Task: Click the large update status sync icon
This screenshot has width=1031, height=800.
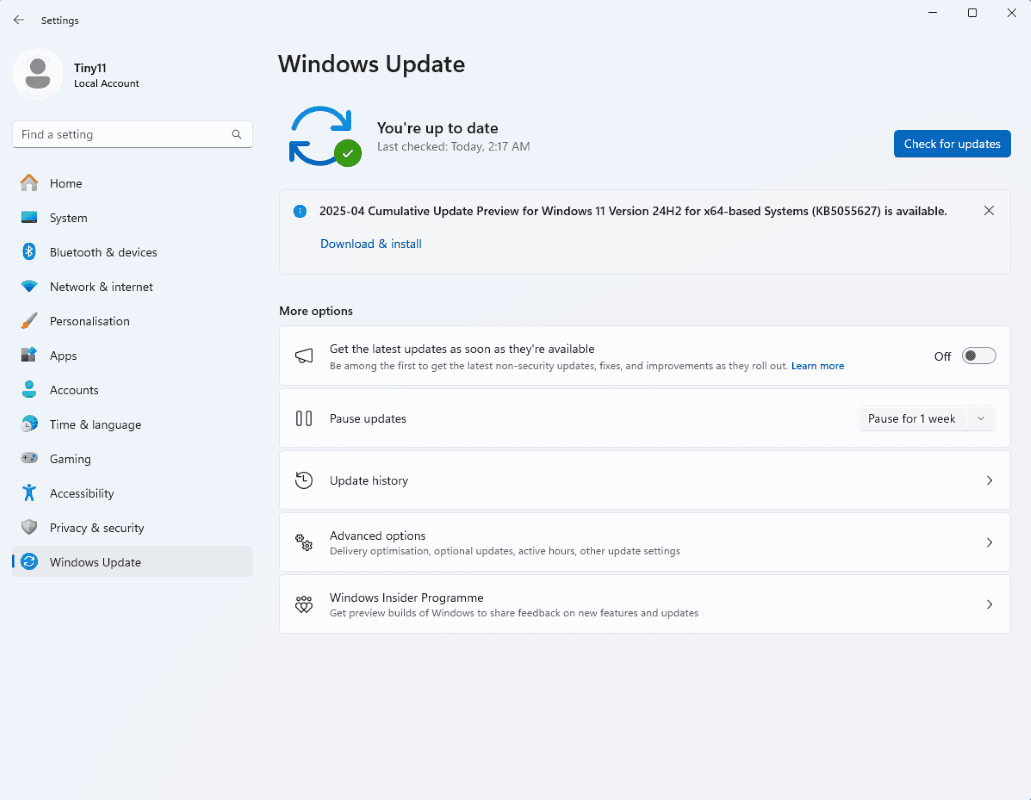Action: coord(325,136)
